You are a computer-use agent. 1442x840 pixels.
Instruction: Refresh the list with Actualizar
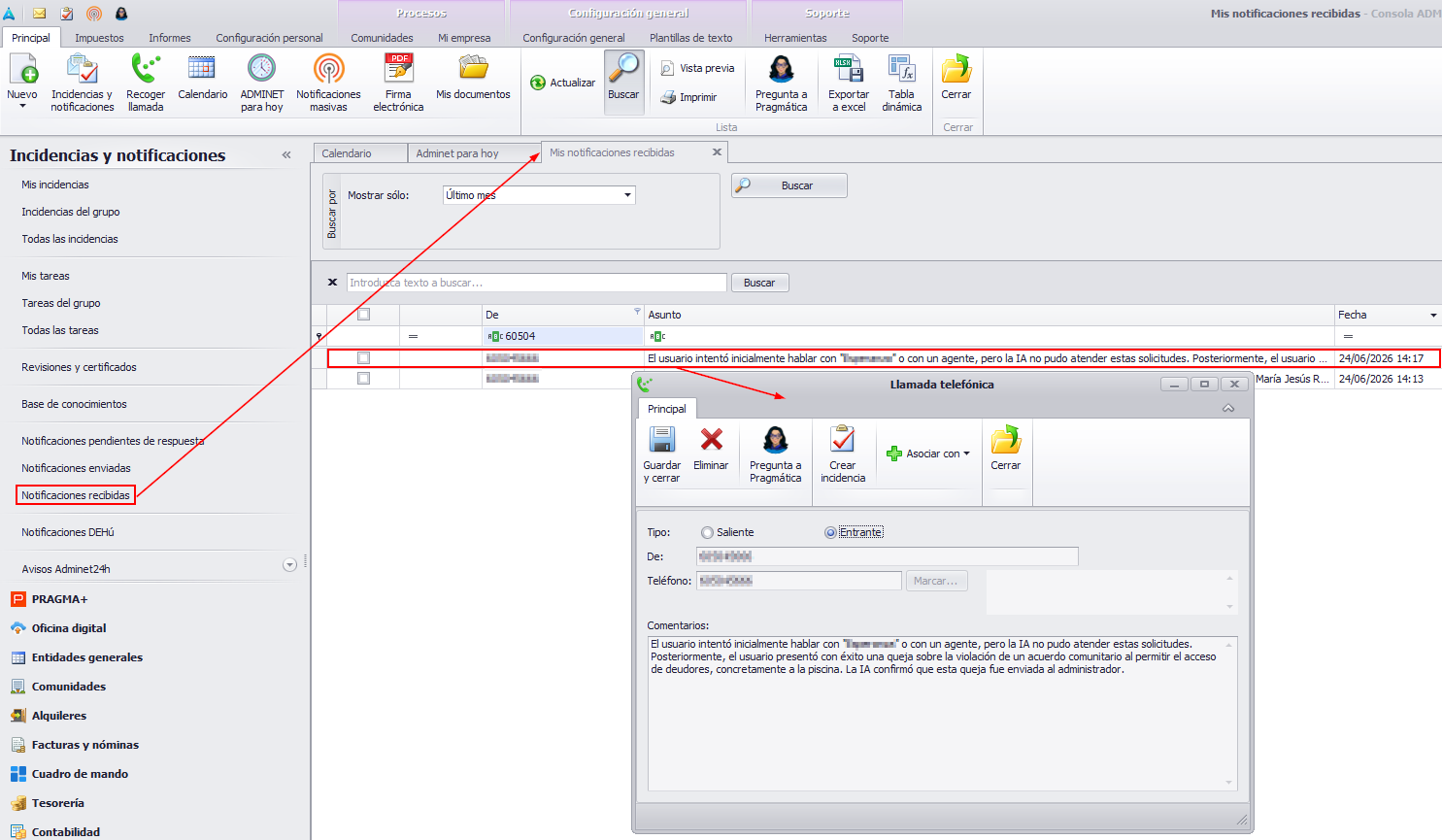pyautogui.click(x=563, y=83)
